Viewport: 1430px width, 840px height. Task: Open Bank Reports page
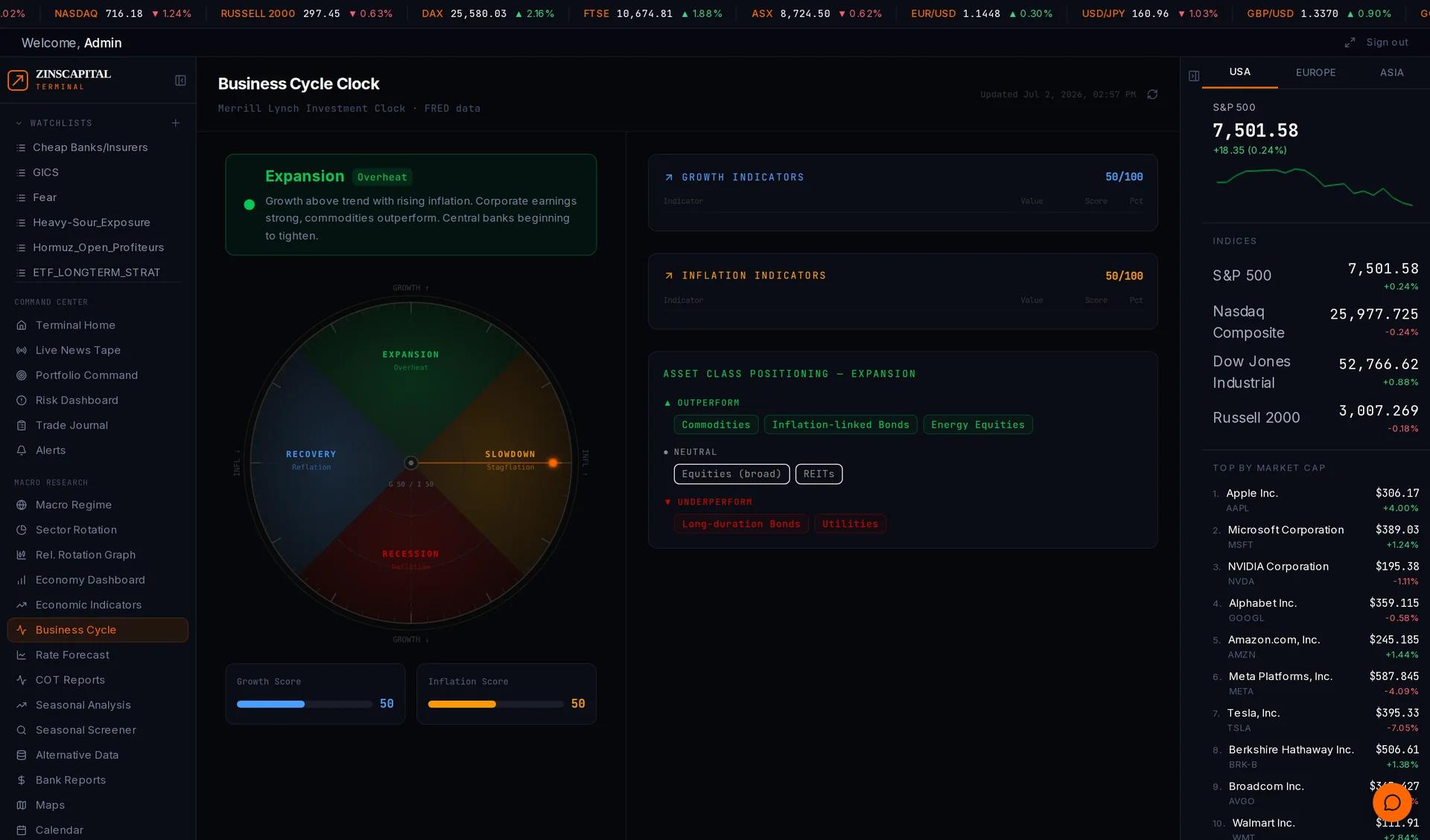[98, 780]
